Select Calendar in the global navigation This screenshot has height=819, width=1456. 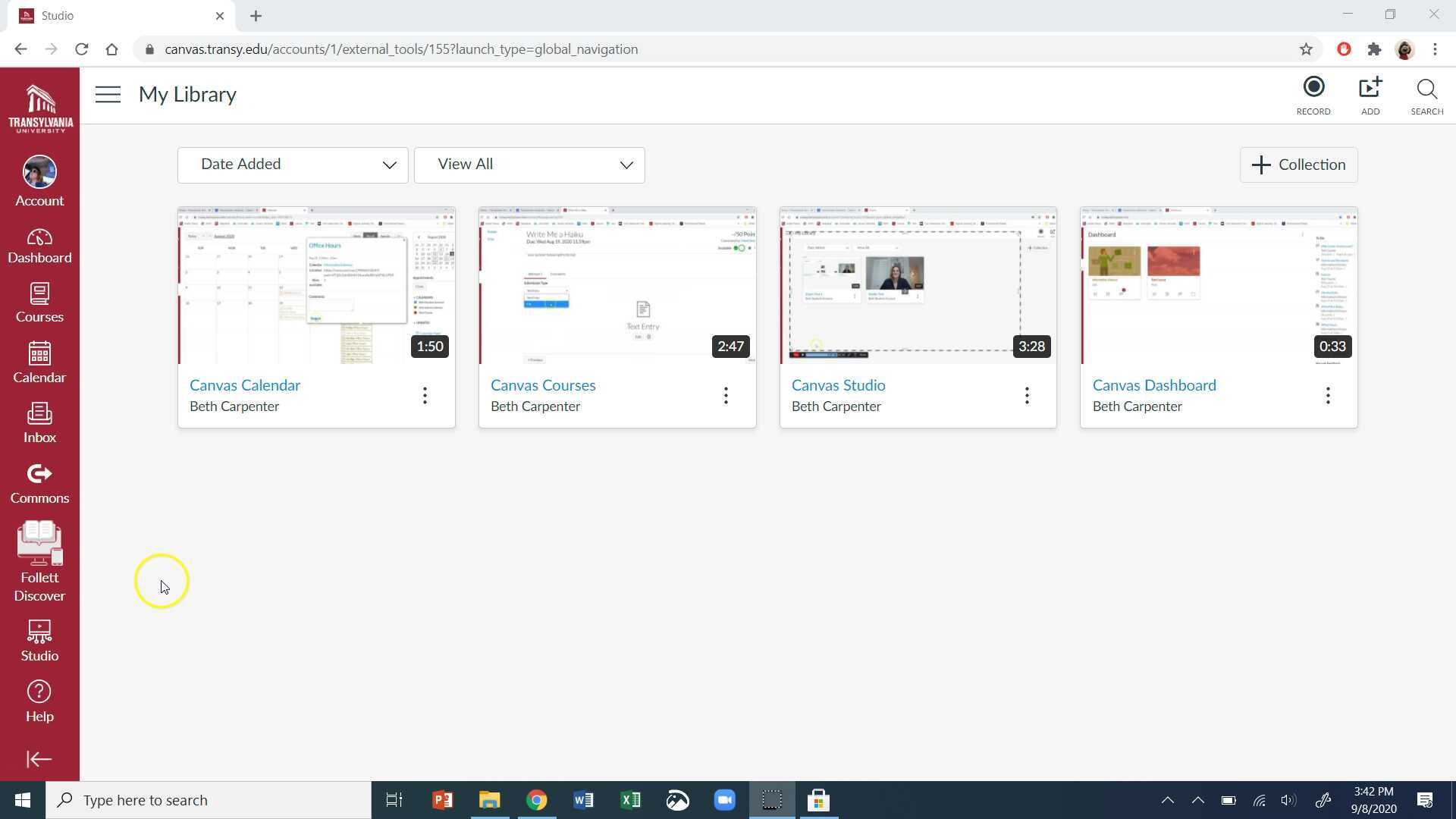39,362
